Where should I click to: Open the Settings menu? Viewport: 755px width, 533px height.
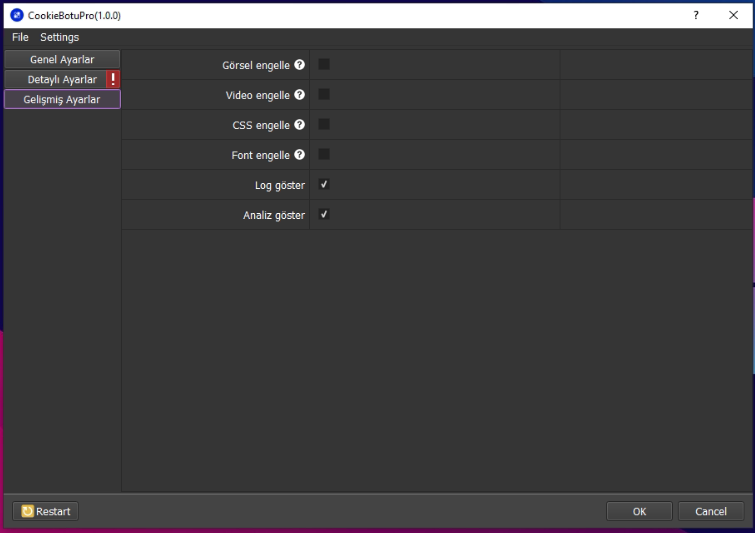point(59,37)
